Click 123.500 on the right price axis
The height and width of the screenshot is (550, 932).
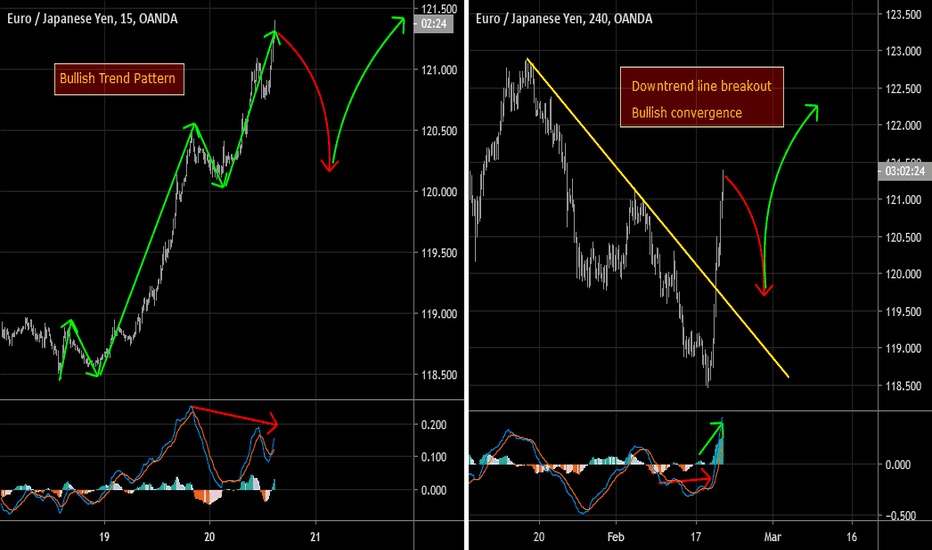pos(903,15)
